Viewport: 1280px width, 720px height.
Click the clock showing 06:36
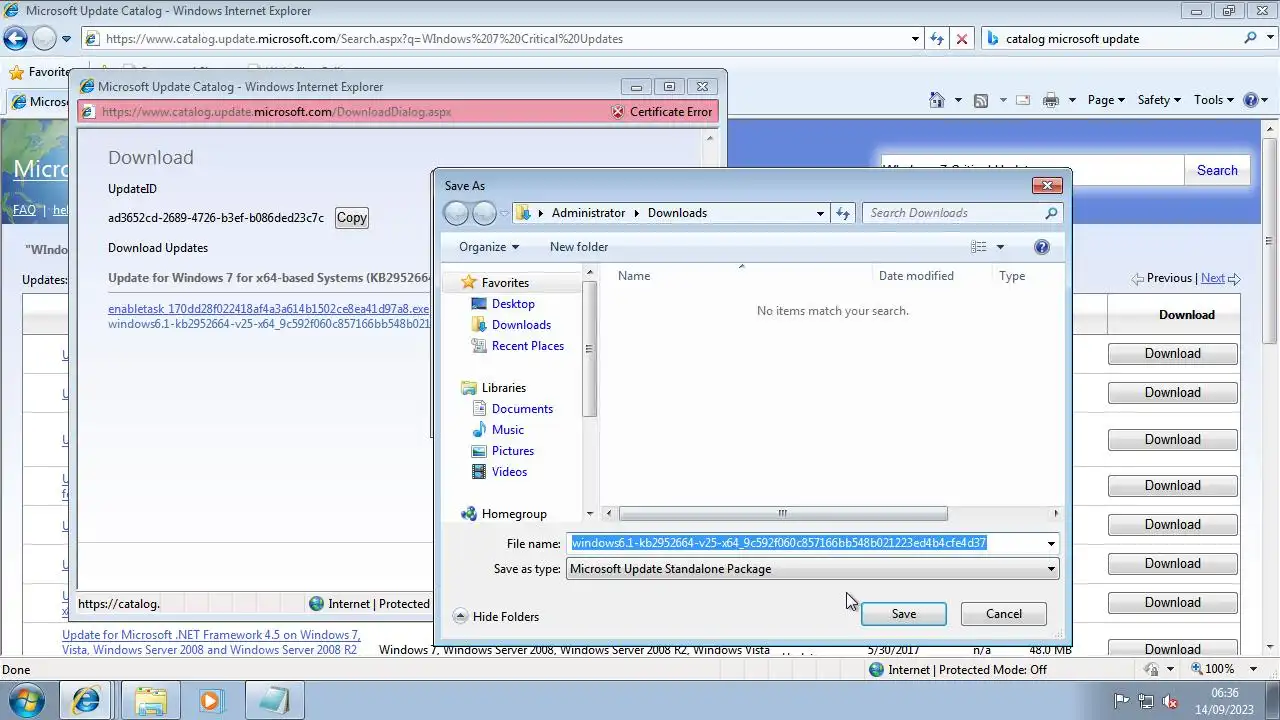click(x=1224, y=692)
